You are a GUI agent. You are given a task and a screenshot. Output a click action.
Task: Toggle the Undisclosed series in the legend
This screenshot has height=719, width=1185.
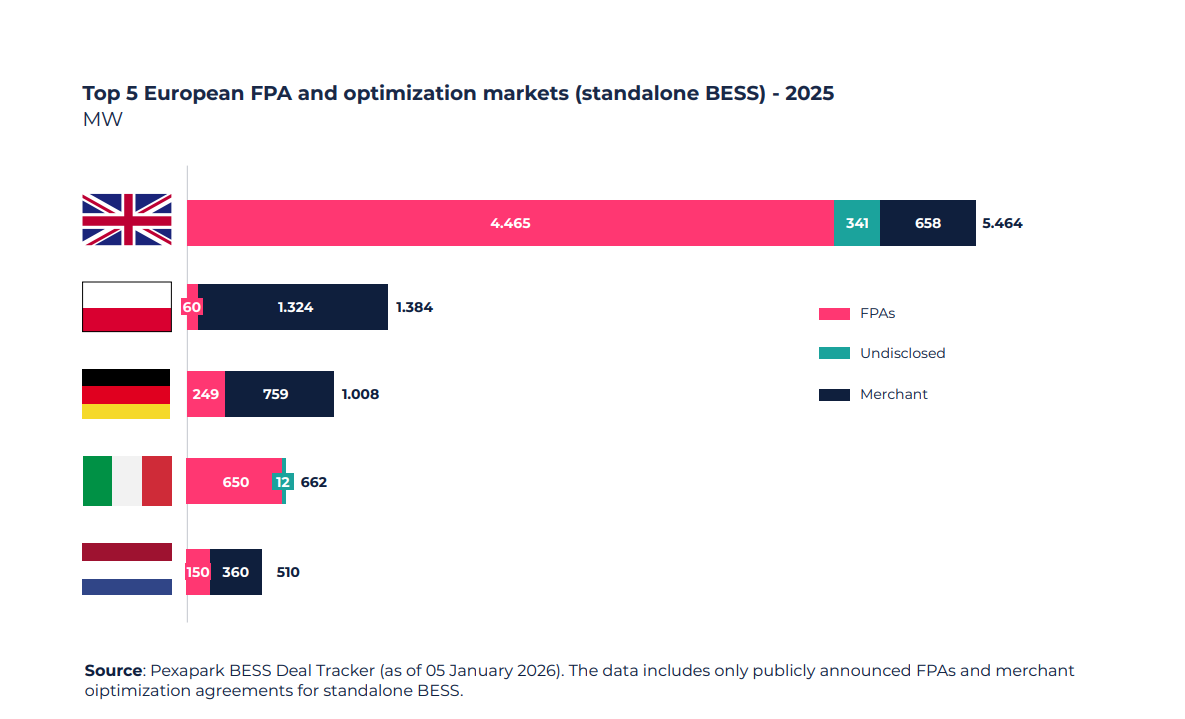tap(903, 353)
